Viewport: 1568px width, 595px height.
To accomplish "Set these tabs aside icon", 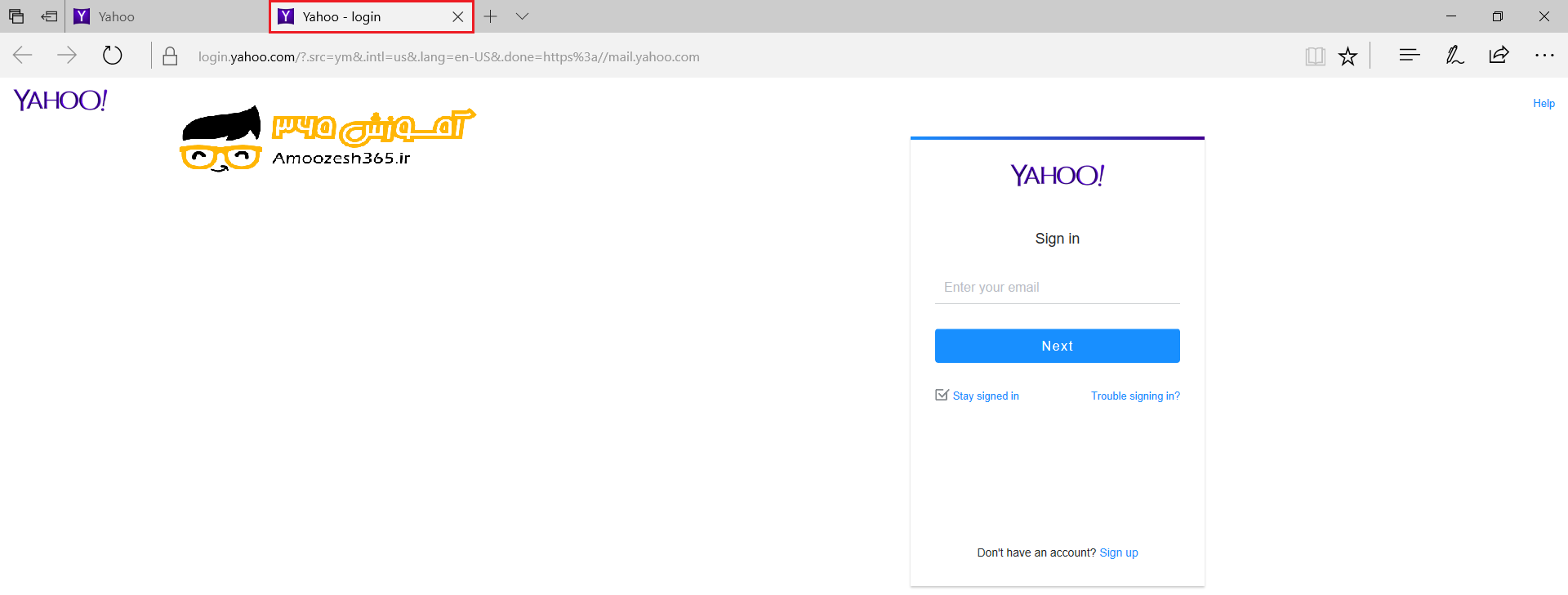I will click(x=49, y=16).
